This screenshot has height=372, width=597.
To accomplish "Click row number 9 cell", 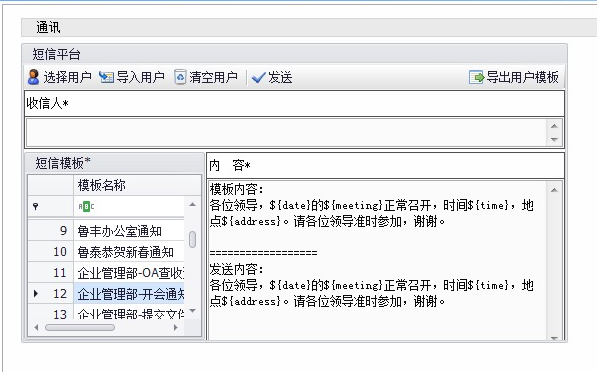I will [x=51, y=231].
